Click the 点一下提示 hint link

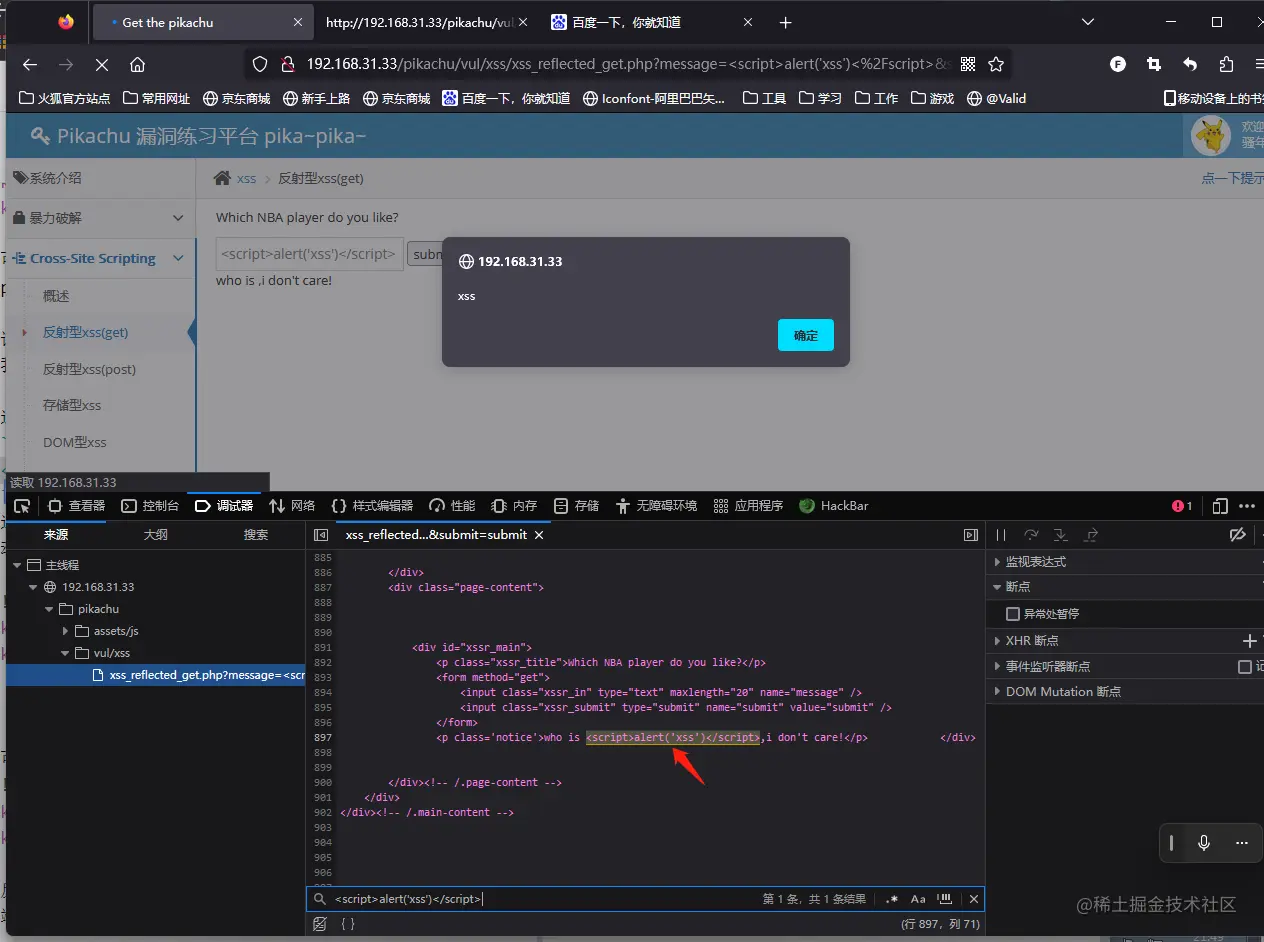1232,178
